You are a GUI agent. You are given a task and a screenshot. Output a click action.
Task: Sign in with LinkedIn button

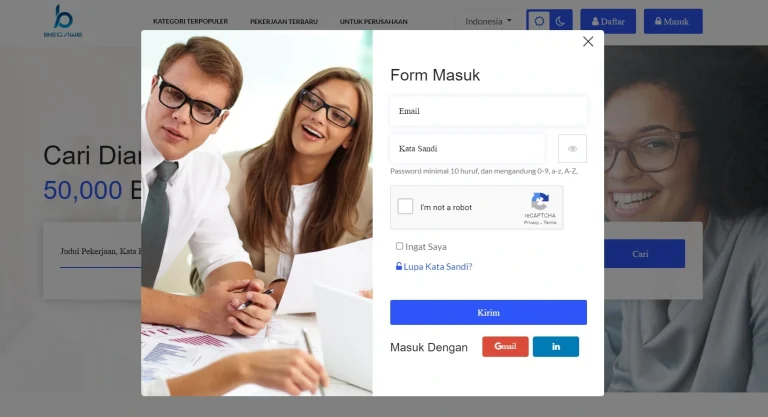coord(555,346)
